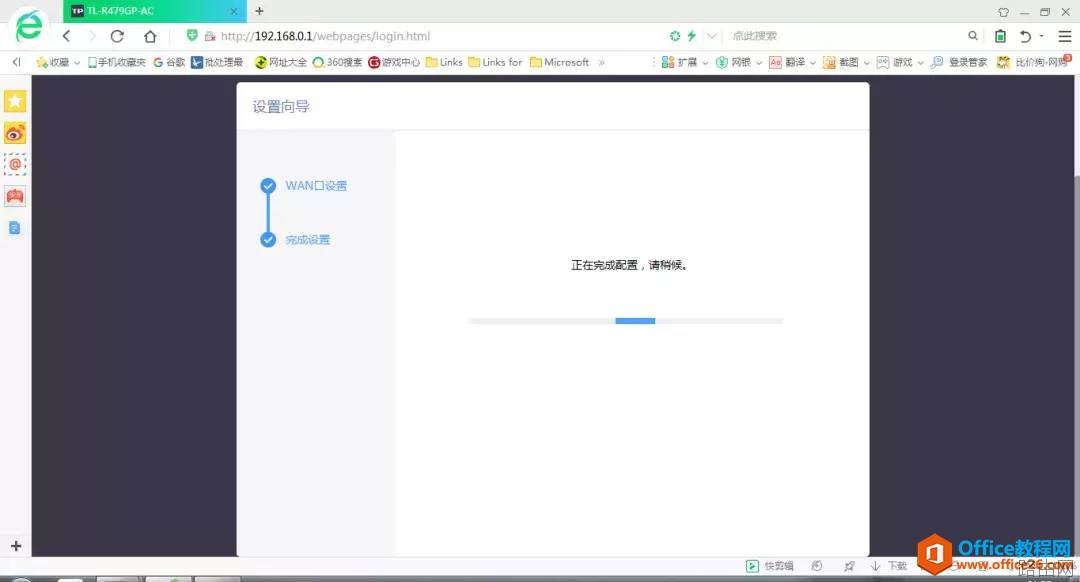Viewport: 1080px width, 582px height.
Task: Click the undo closed tab arrow icon
Action: (x=1025, y=36)
